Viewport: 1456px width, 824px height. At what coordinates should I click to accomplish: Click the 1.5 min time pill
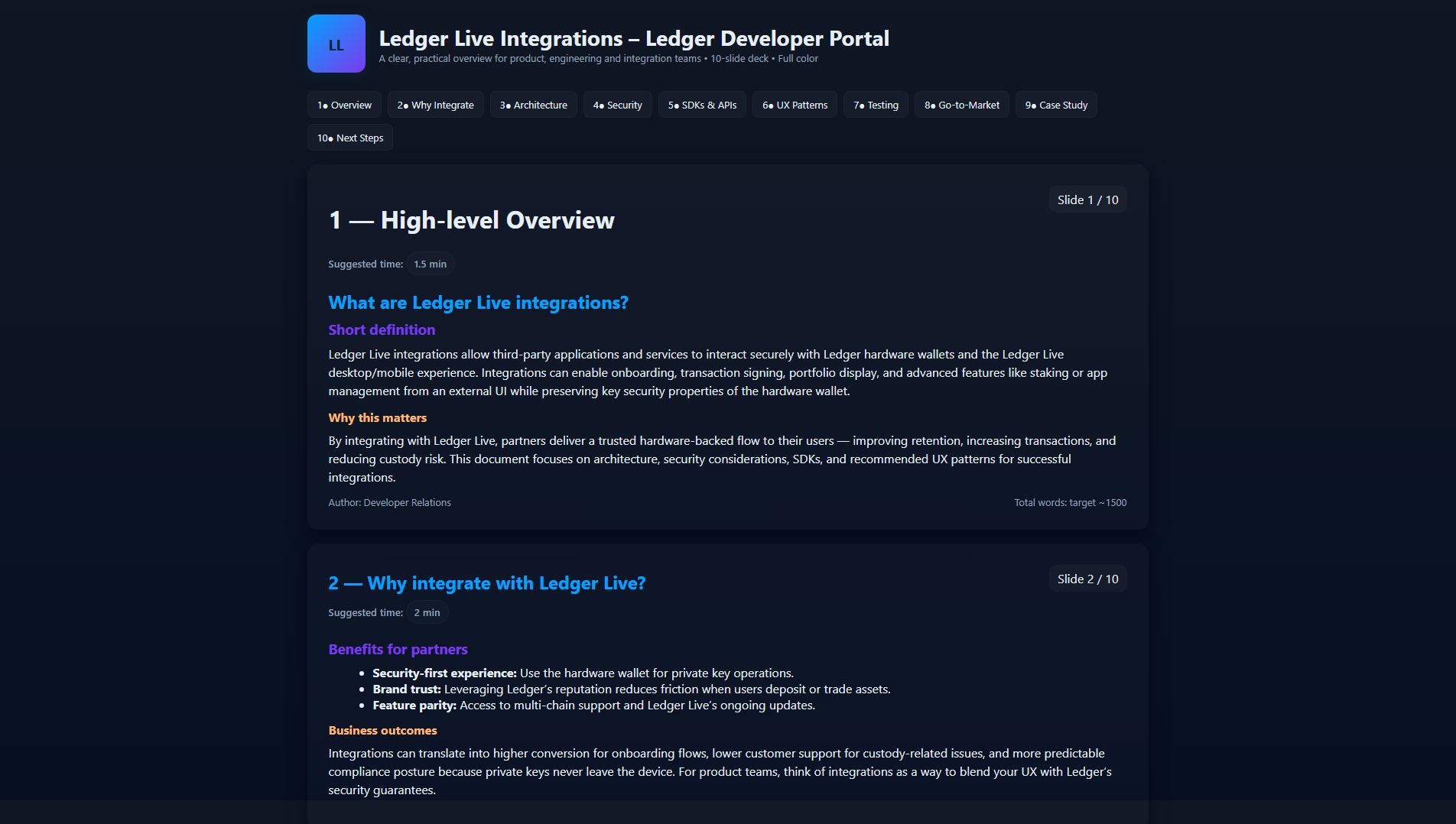[430, 264]
